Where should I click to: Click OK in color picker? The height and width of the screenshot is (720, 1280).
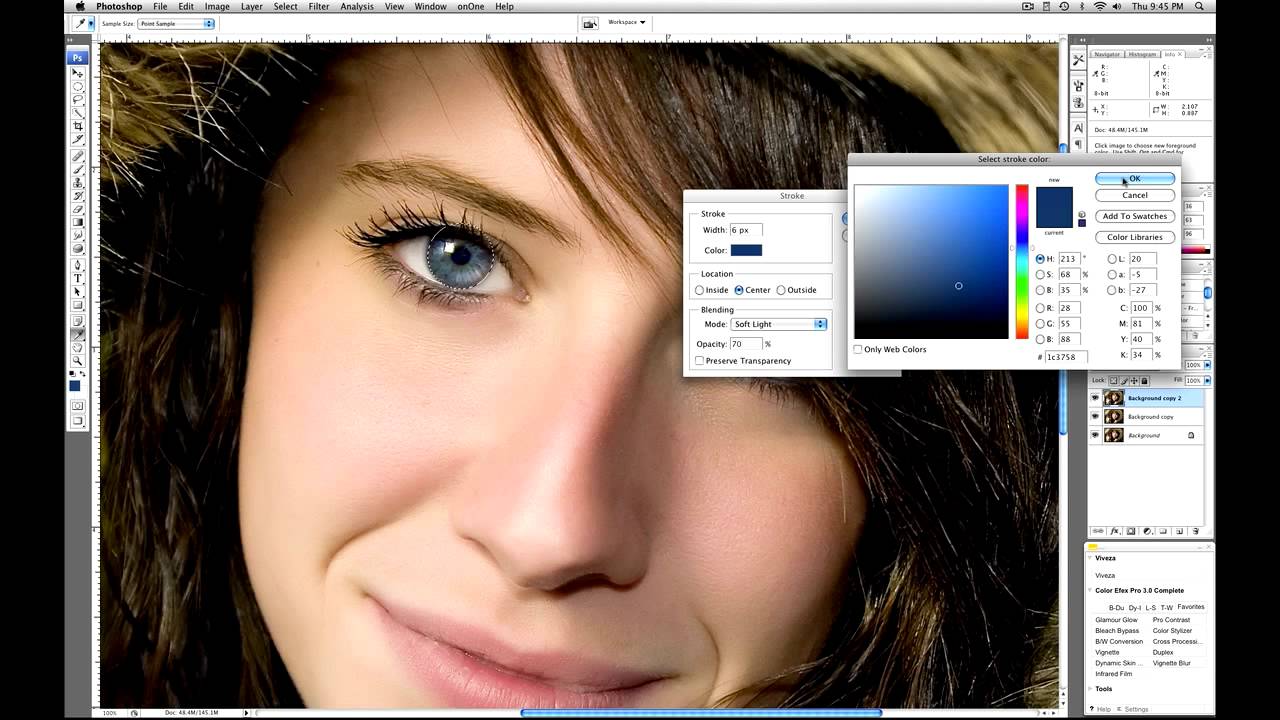click(1135, 179)
